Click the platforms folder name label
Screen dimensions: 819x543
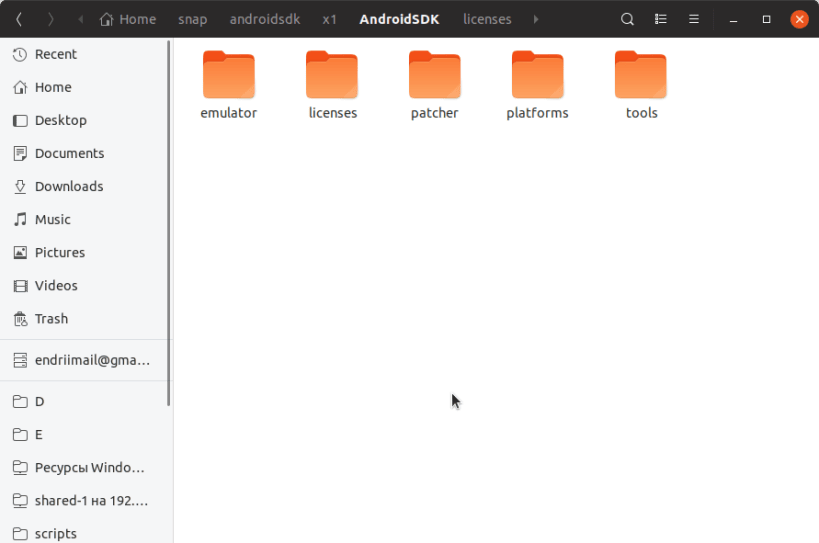click(x=537, y=113)
